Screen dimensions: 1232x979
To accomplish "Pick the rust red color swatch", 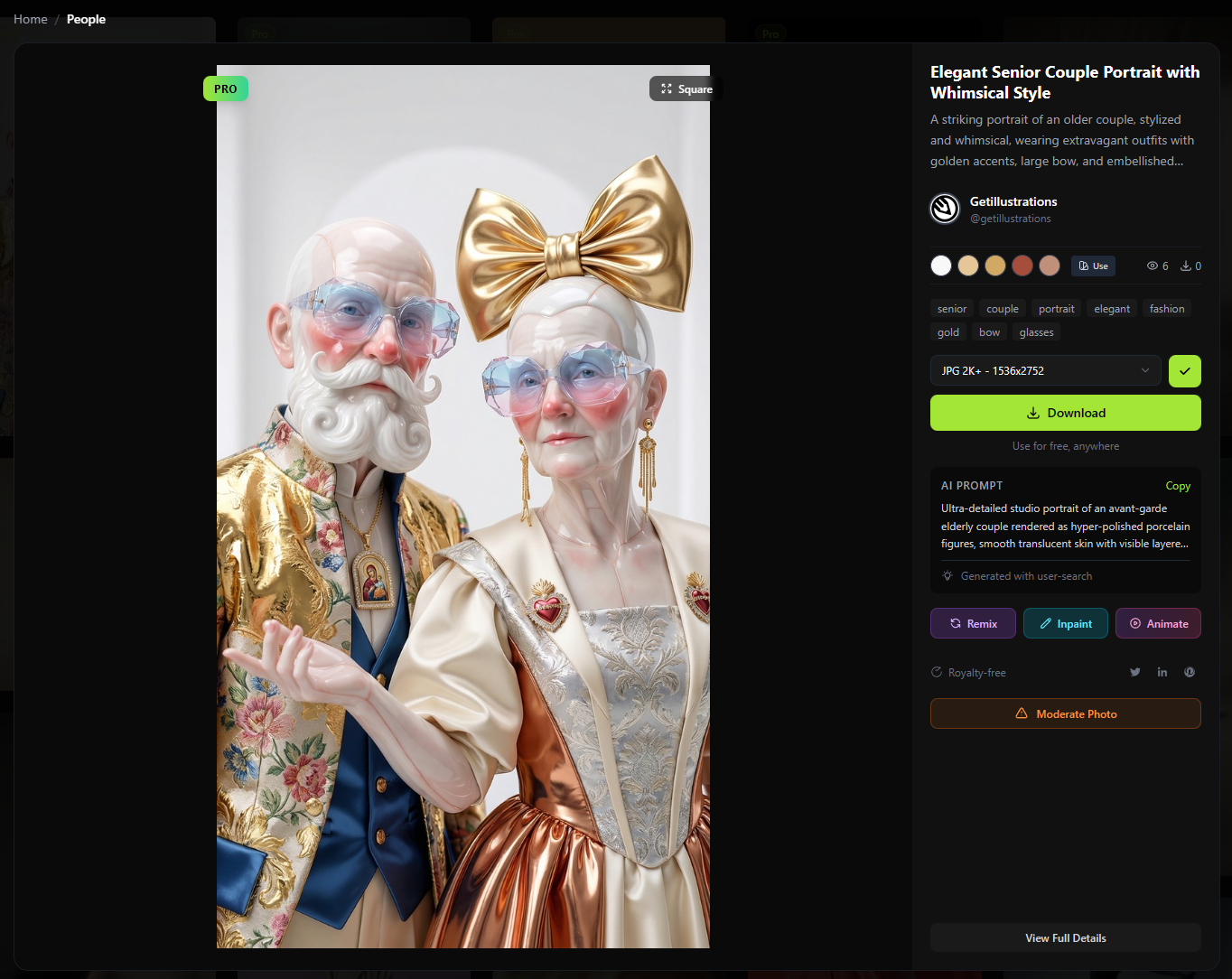I will [1022, 266].
